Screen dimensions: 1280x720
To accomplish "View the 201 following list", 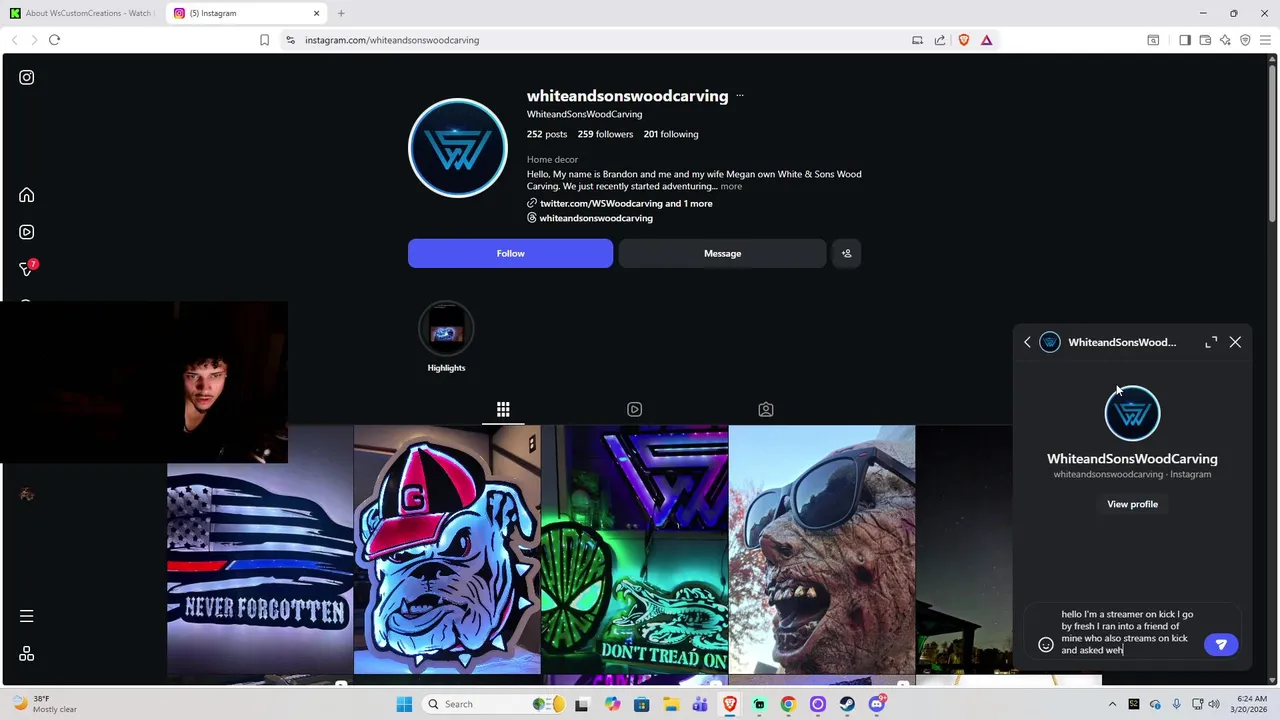I will tap(671, 134).
